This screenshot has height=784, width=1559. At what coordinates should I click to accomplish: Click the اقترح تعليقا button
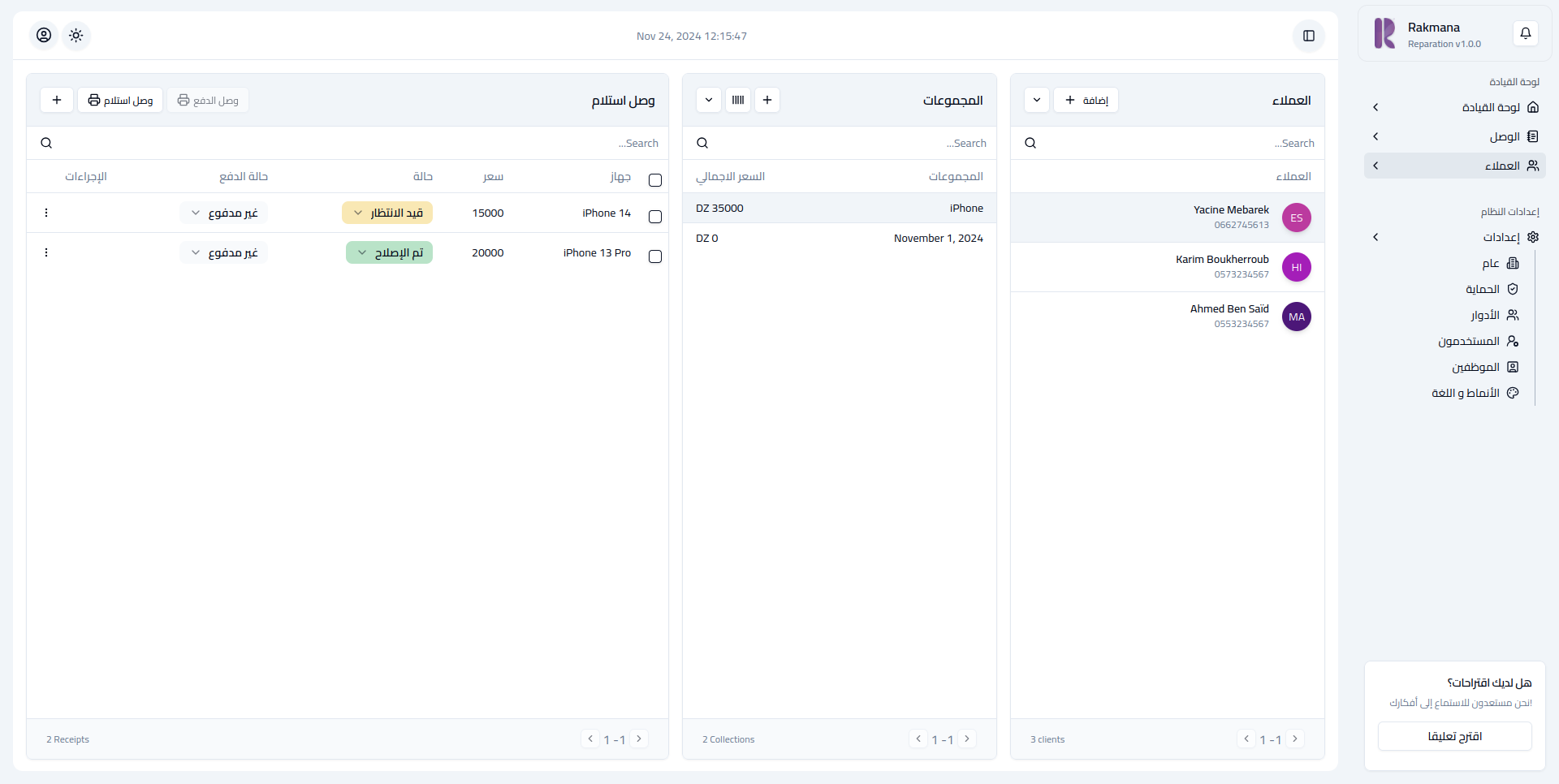pos(1454,736)
